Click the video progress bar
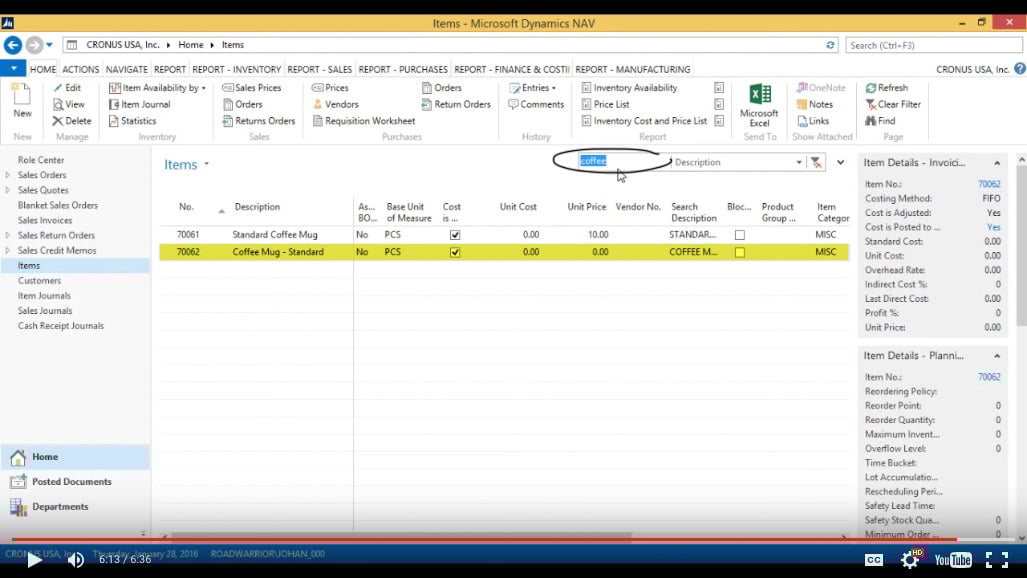The image size is (1027, 578). pos(514,539)
